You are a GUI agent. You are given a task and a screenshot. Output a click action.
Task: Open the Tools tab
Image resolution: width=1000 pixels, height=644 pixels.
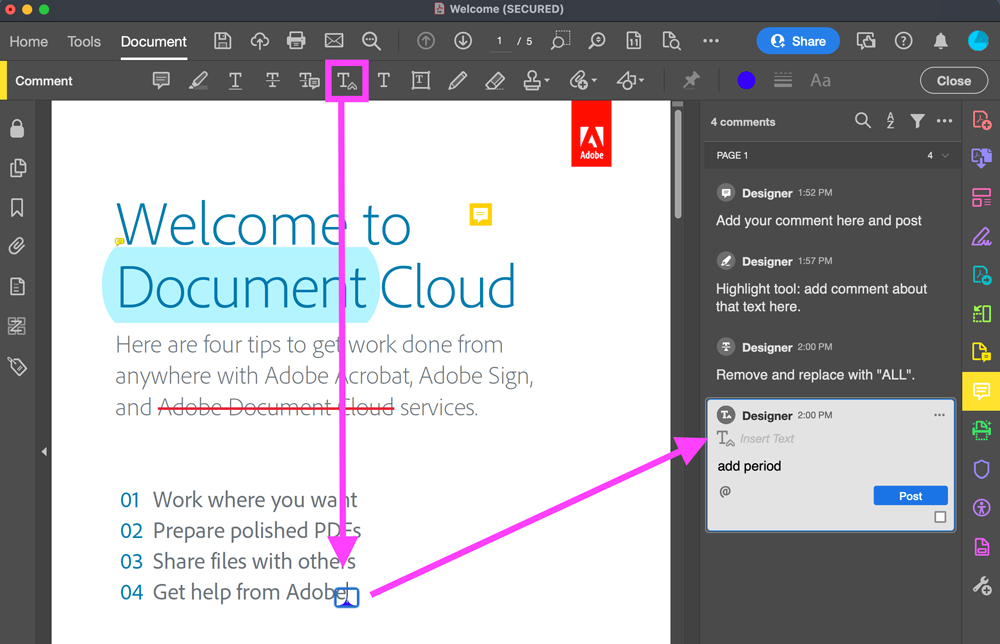pyautogui.click(x=84, y=41)
